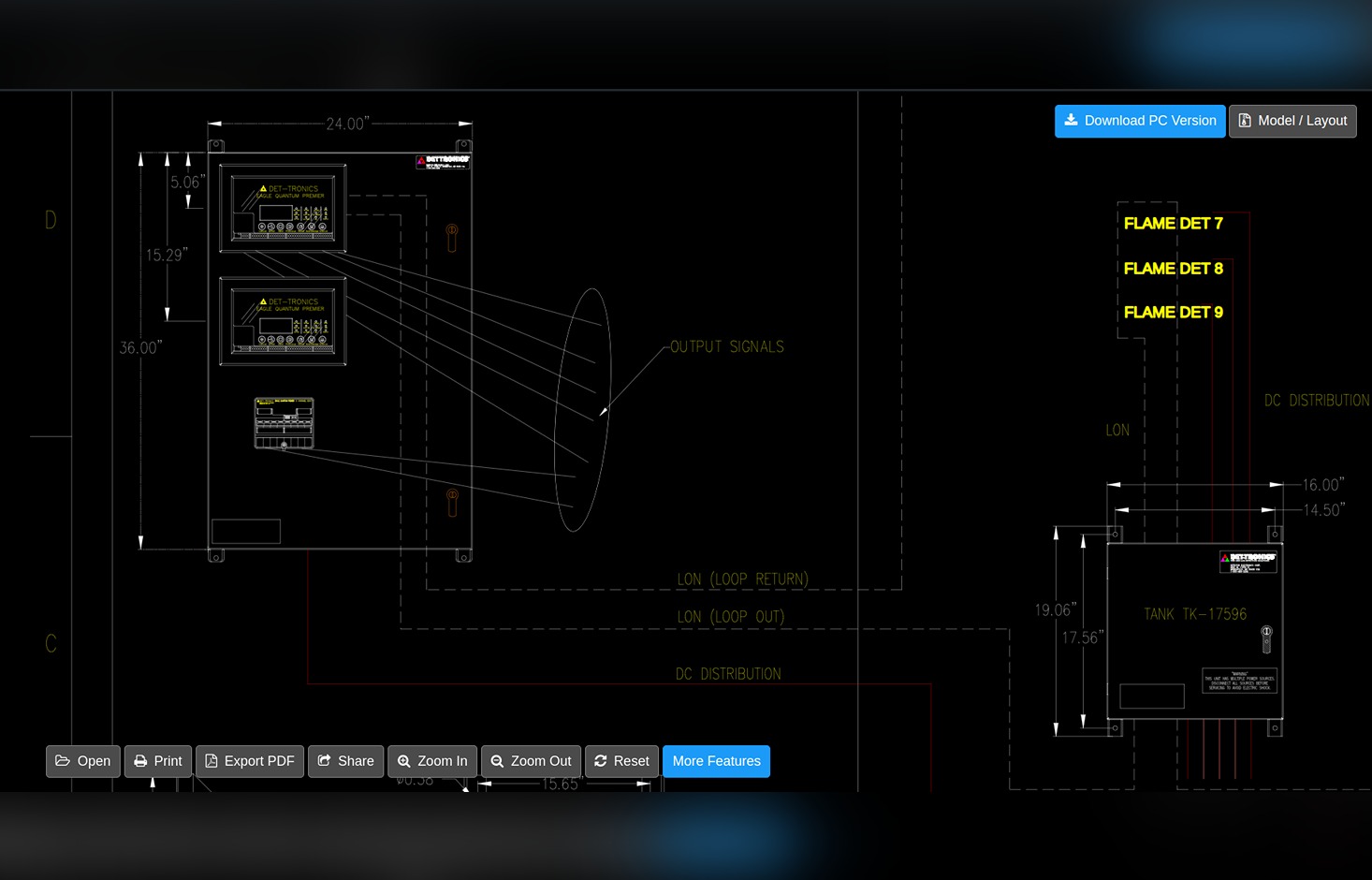
Task: Click the Det-Tronics logo on tank enclosure
Action: (x=1248, y=562)
